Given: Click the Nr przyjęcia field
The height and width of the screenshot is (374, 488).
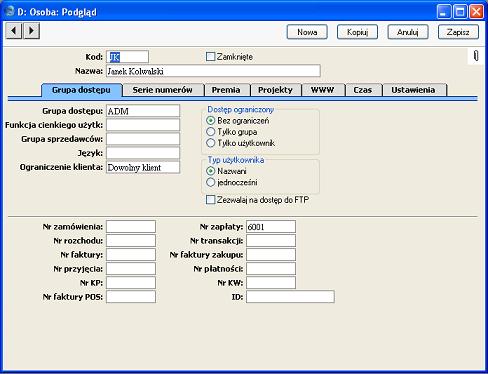Looking at the screenshot, I should click(x=131, y=269).
